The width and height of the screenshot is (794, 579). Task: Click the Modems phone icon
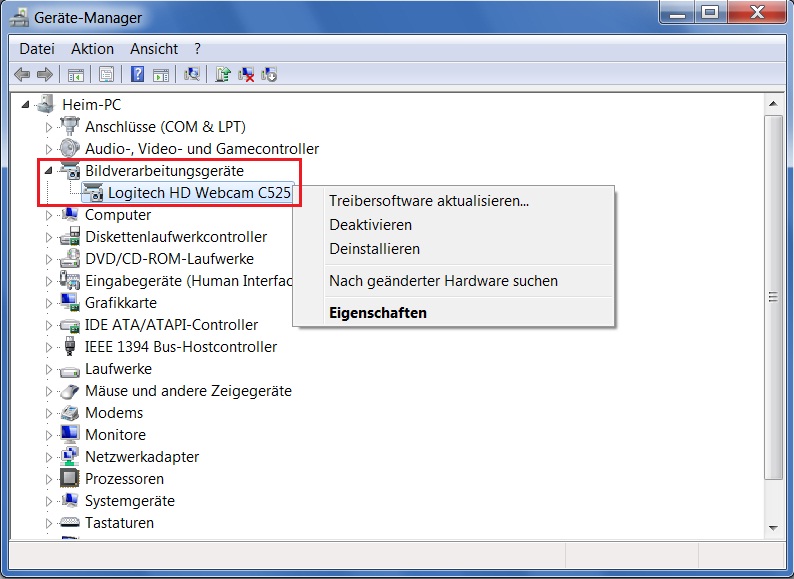(70, 413)
